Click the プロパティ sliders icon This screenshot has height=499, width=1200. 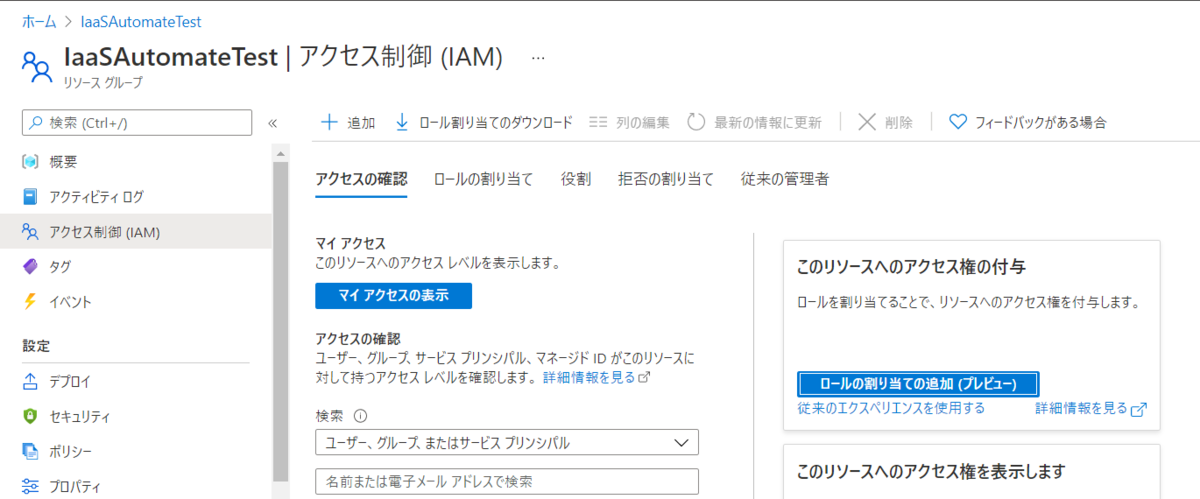coord(30,487)
